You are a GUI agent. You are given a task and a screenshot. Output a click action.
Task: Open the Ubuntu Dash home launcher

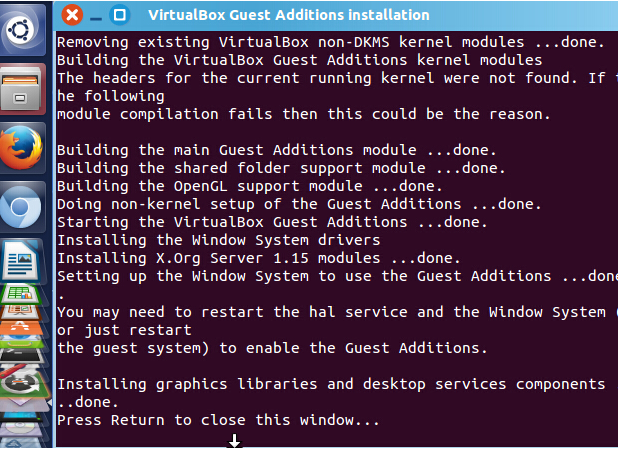point(21,29)
